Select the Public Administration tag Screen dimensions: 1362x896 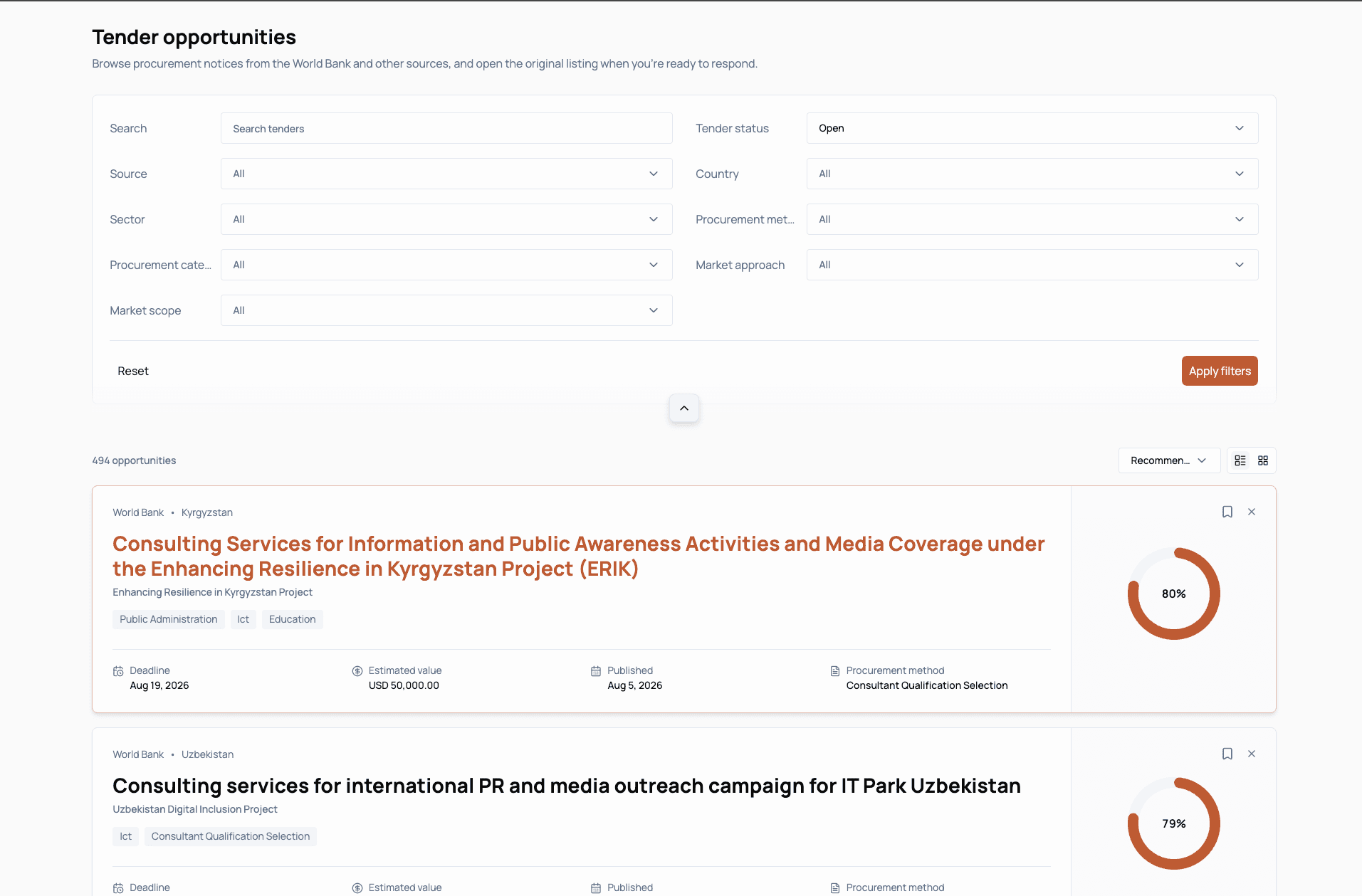pos(169,619)
